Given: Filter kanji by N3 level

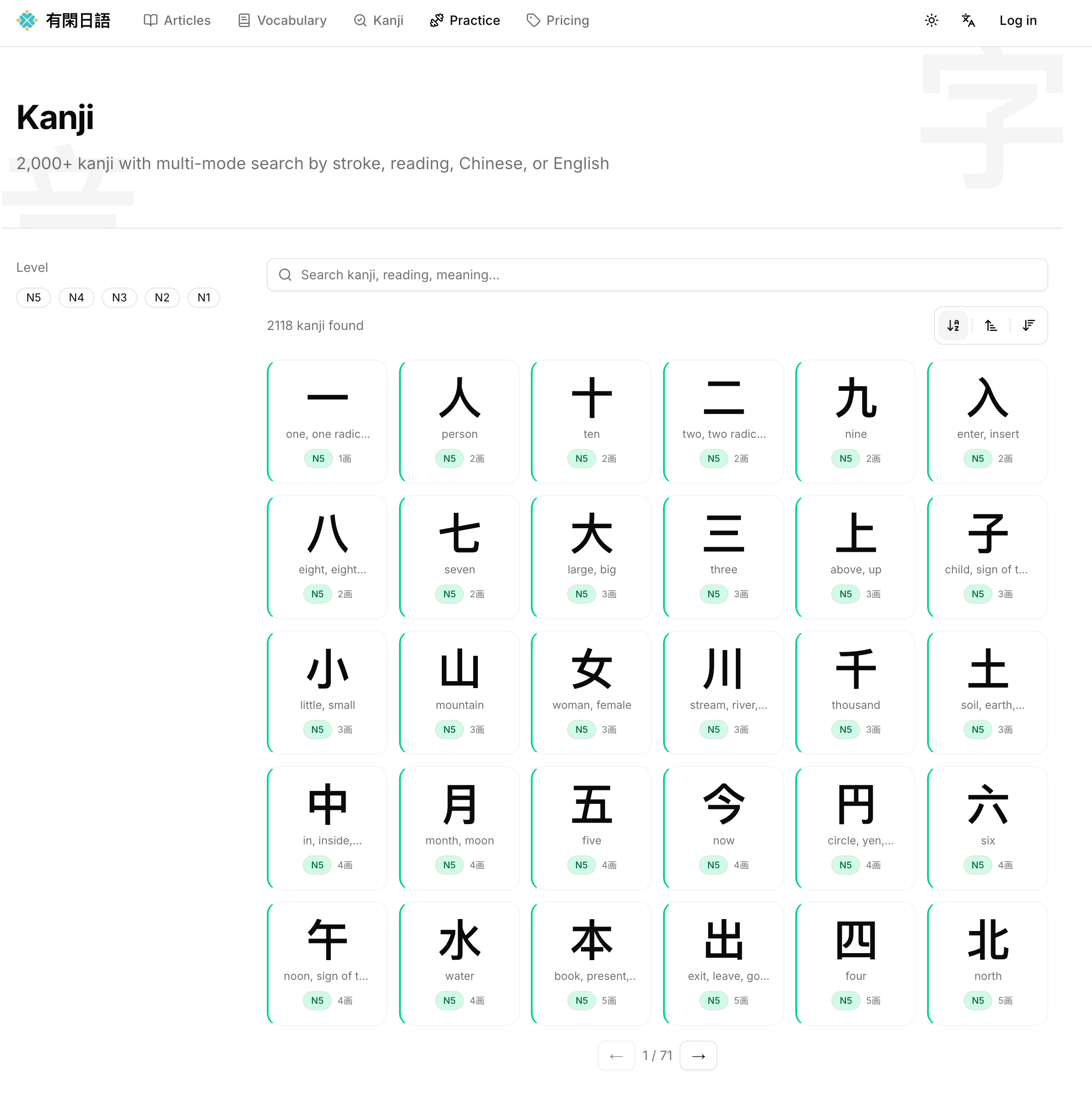Looking at the screenshot, I should click(x=119, y=297).
